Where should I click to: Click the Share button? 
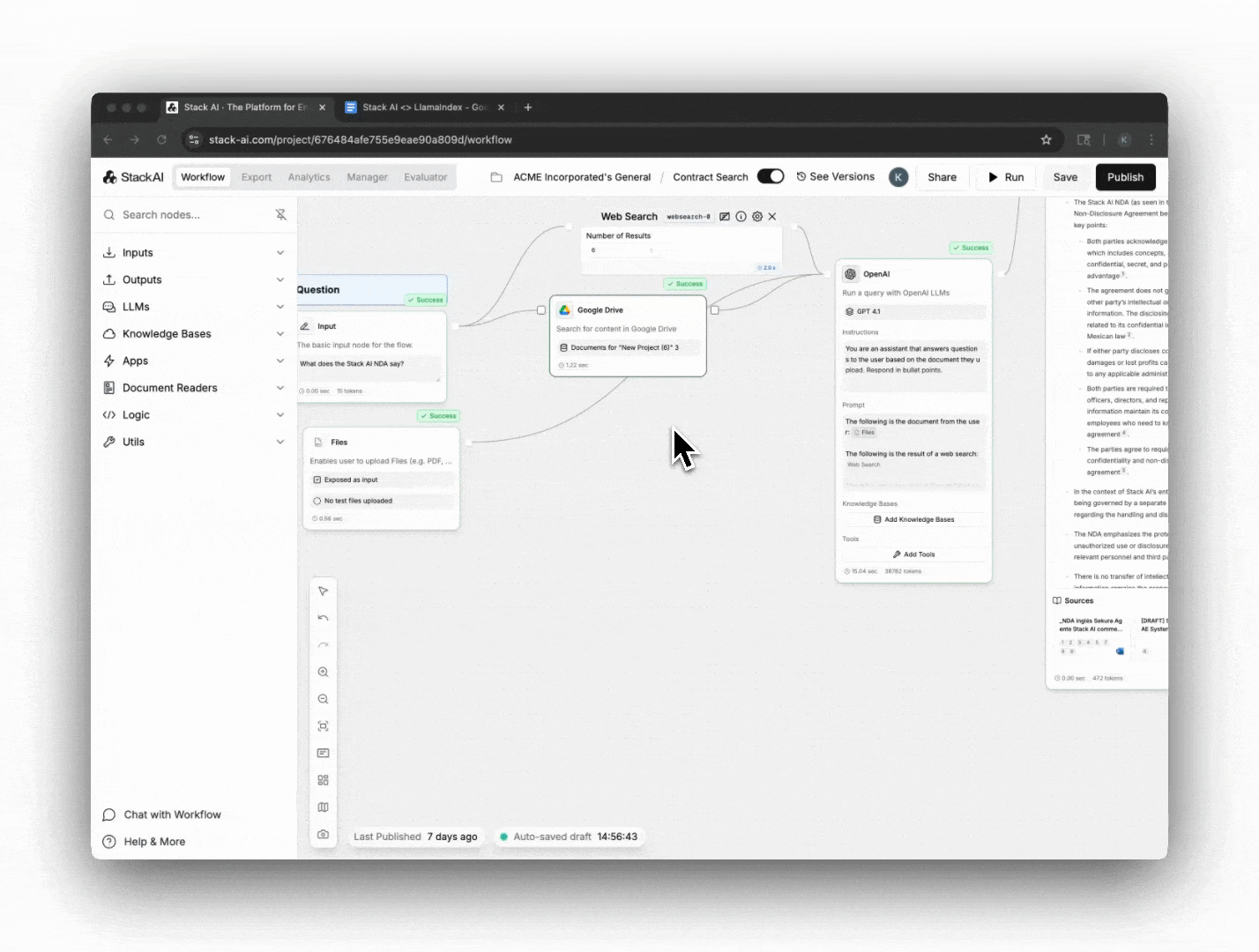(x=942, y=177)
